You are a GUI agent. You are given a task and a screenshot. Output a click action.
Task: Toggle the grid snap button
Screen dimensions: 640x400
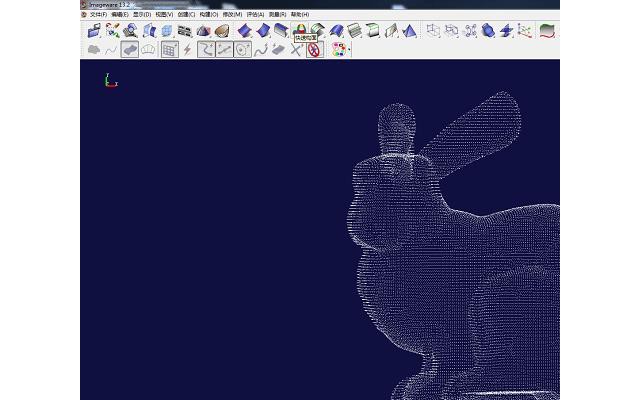(x=170, y=50)
